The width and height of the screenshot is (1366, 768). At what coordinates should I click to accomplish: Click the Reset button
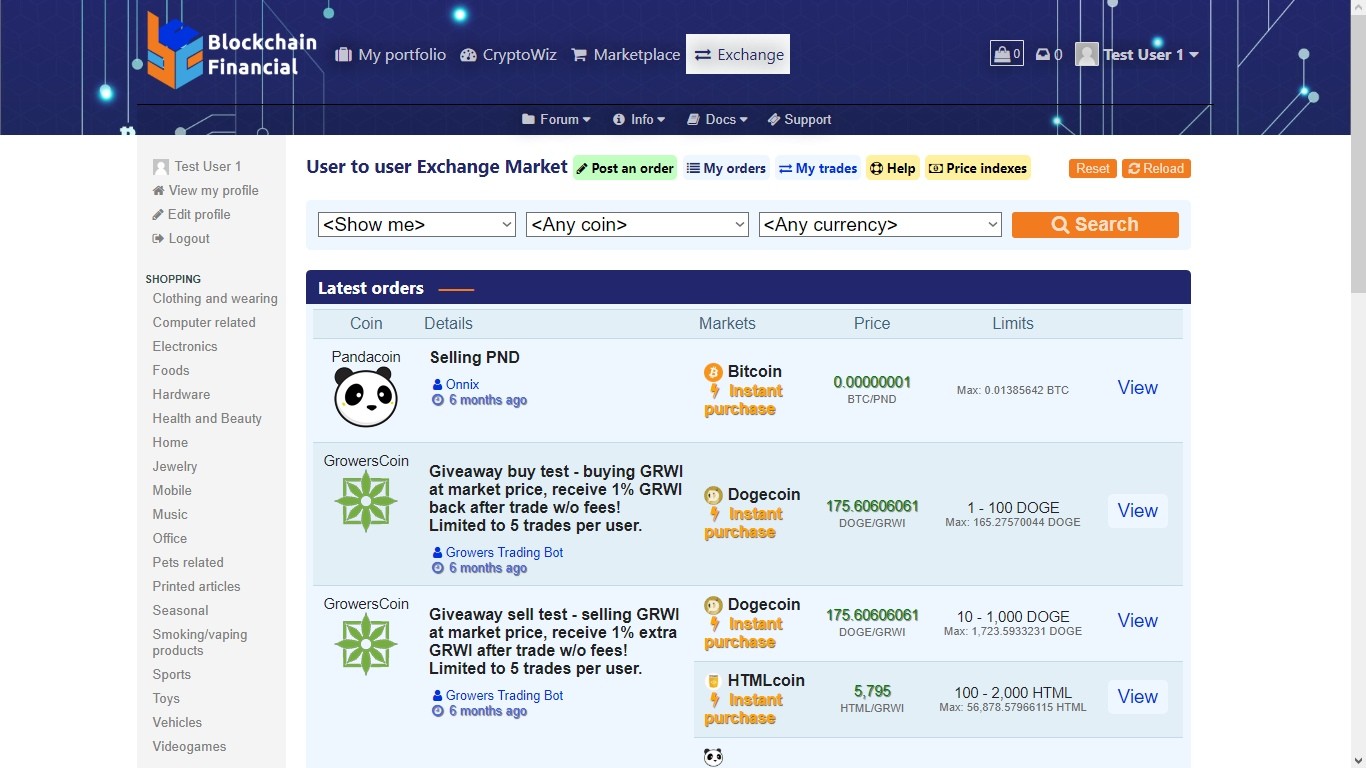click(1092, 168)
